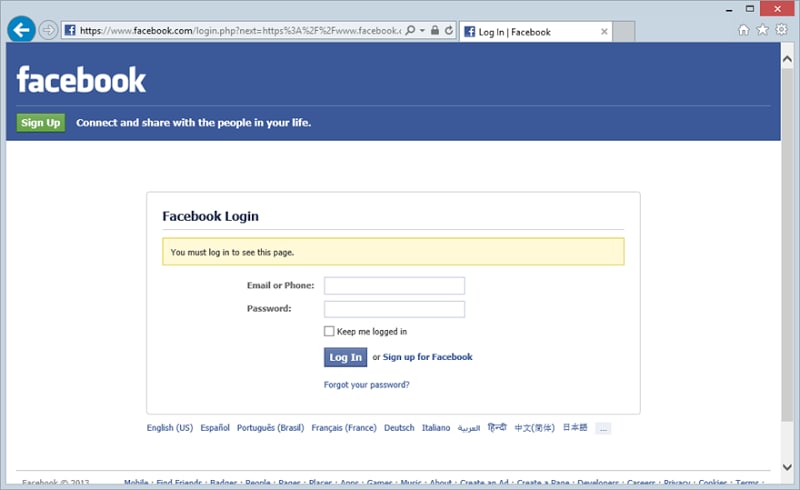
Task: Click the 'Password:' label
Action: click(x=269, y=308)
